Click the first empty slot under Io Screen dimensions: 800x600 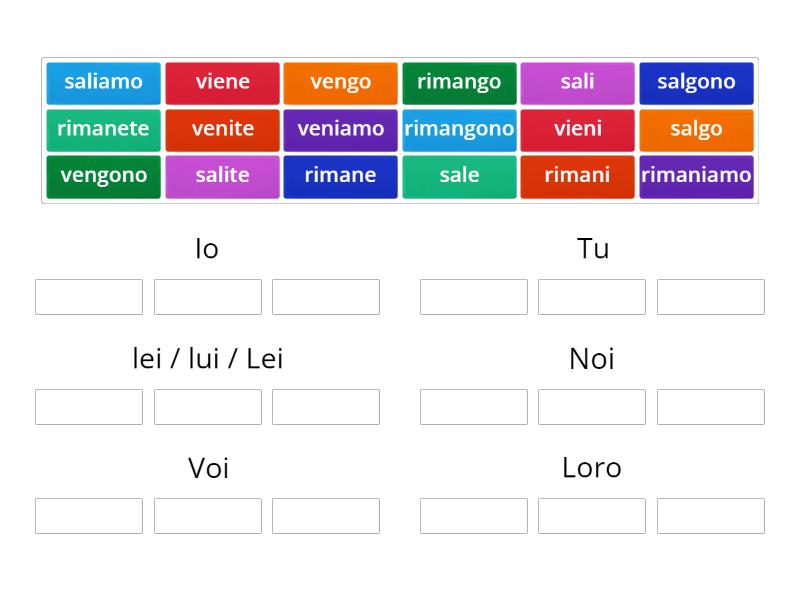[x=89, y=297]
